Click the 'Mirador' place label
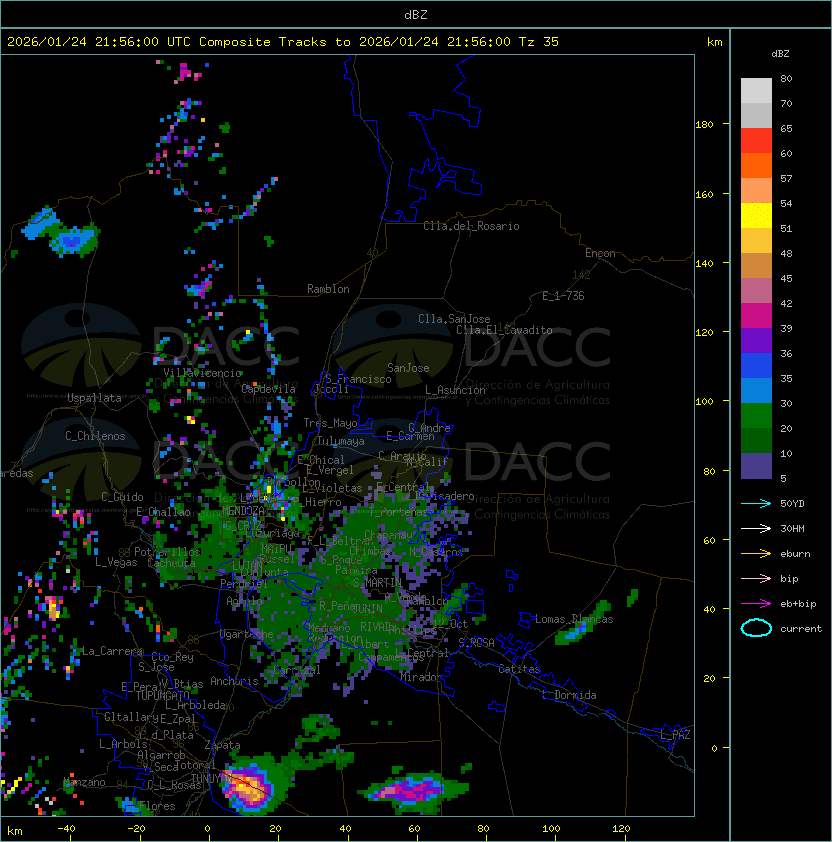This screenshot has width=832, height=842. point(422,677)
